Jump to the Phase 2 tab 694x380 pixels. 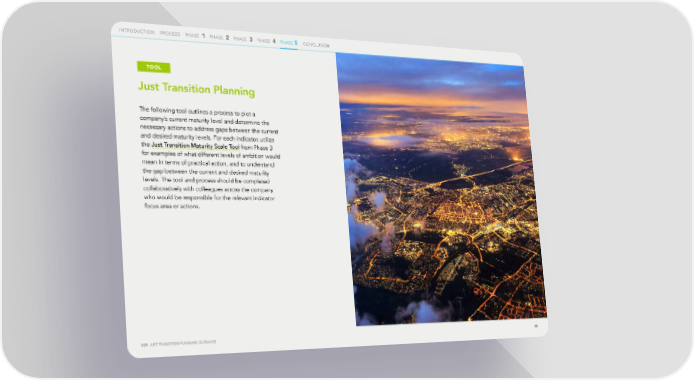[219, 38]
